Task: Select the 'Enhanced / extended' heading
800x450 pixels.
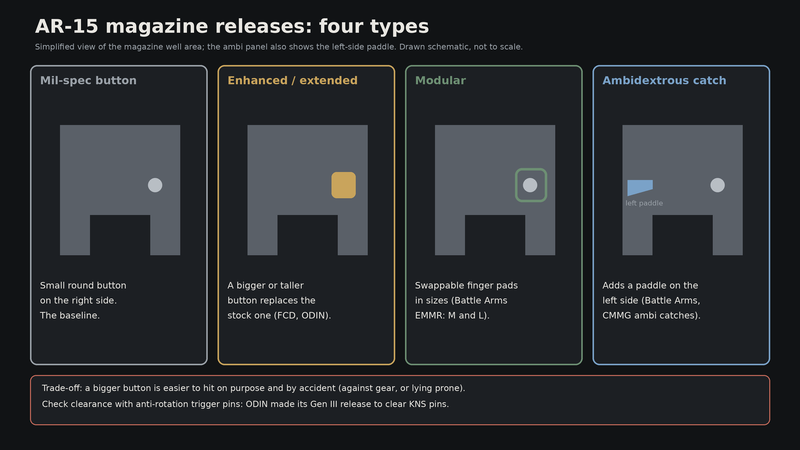Action: pyautogui.click(x=292, y=81)
